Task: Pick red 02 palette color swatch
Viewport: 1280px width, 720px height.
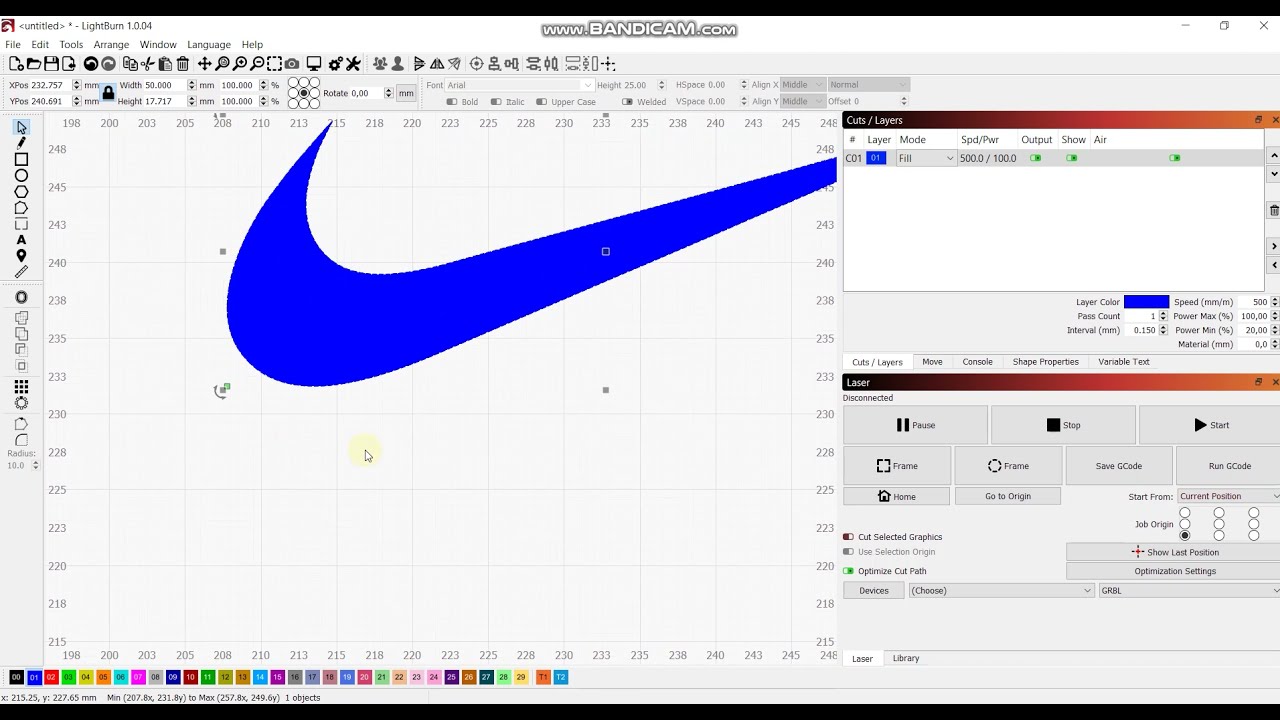Action: click(x=51, y=677)
